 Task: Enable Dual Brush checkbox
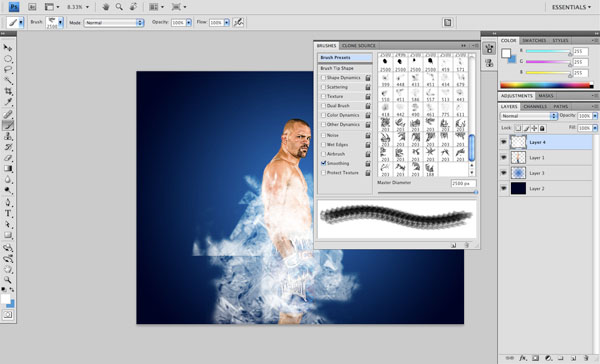click(x=323, y=106)
